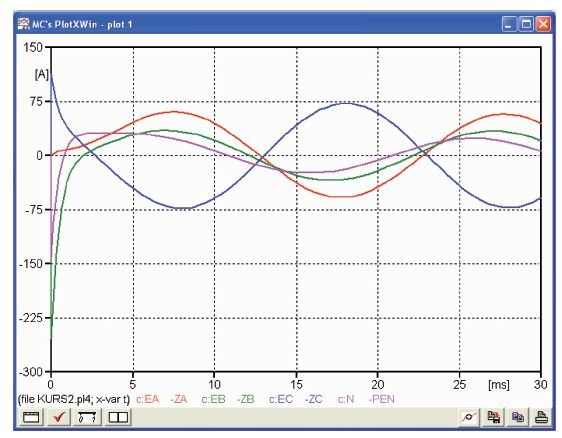
Task: Click the green 'c:EB -ZB' legend label
Action: click(228, 399)
